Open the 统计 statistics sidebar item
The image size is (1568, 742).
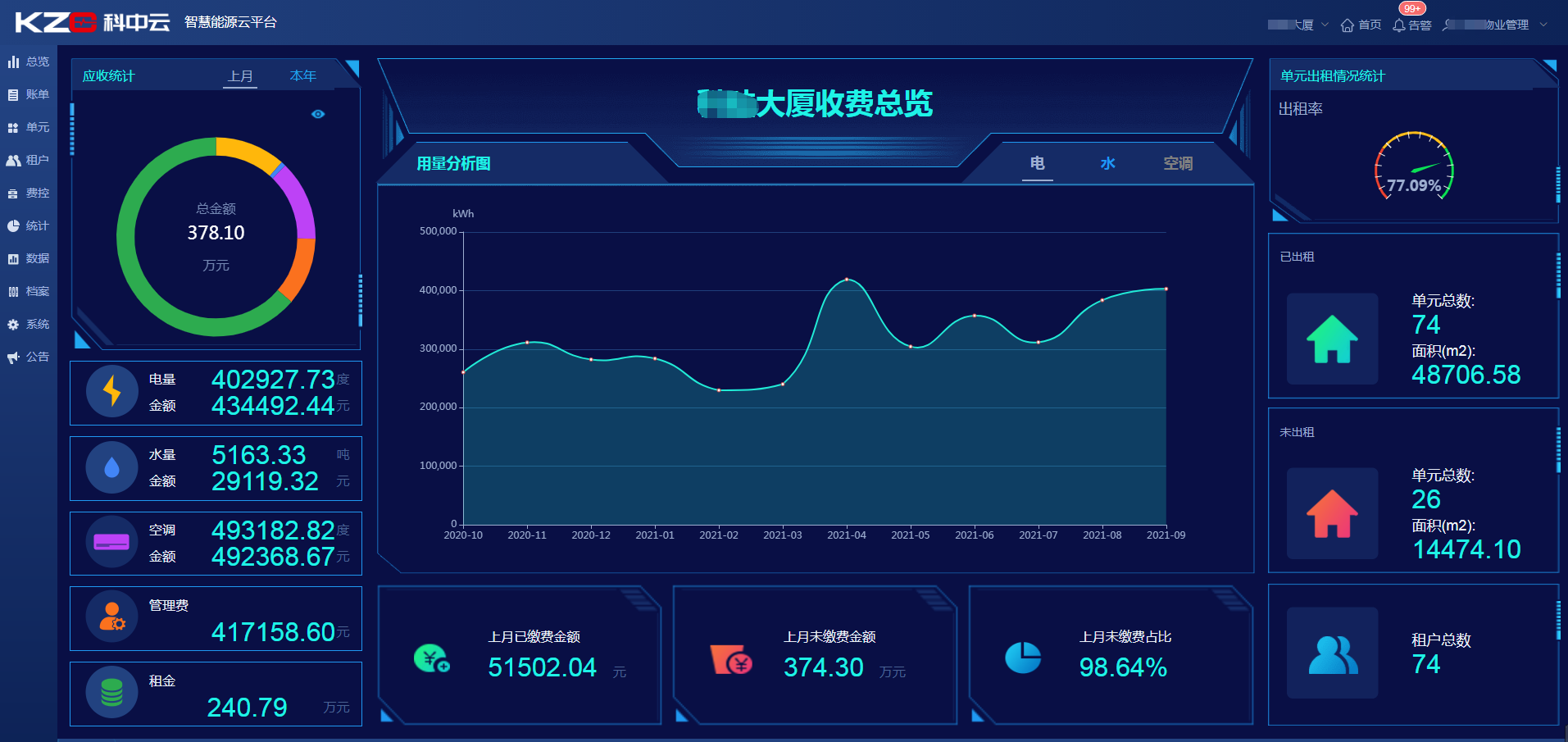(29, 225)
